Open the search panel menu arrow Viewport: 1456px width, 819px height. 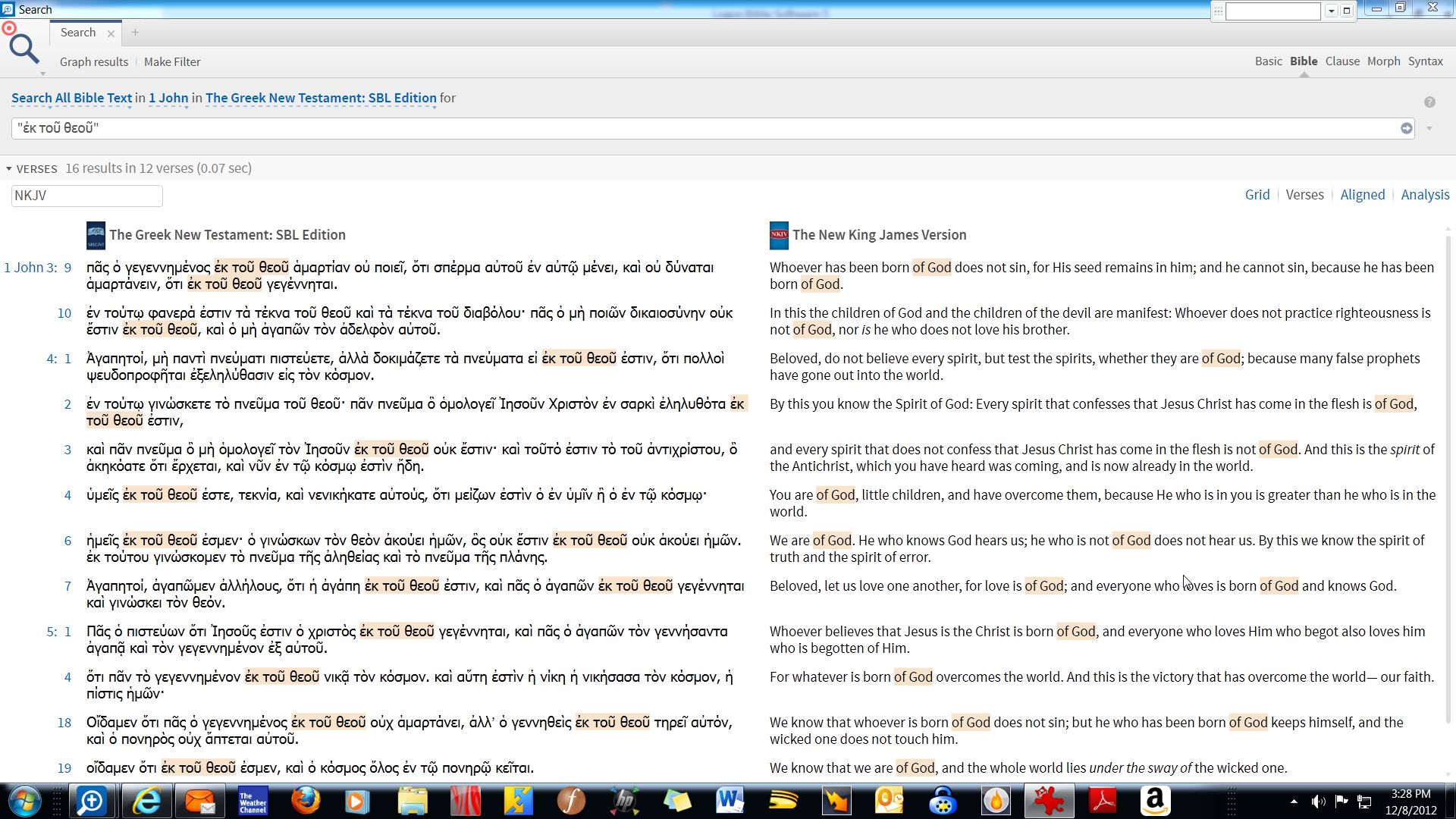pos(42,74)
